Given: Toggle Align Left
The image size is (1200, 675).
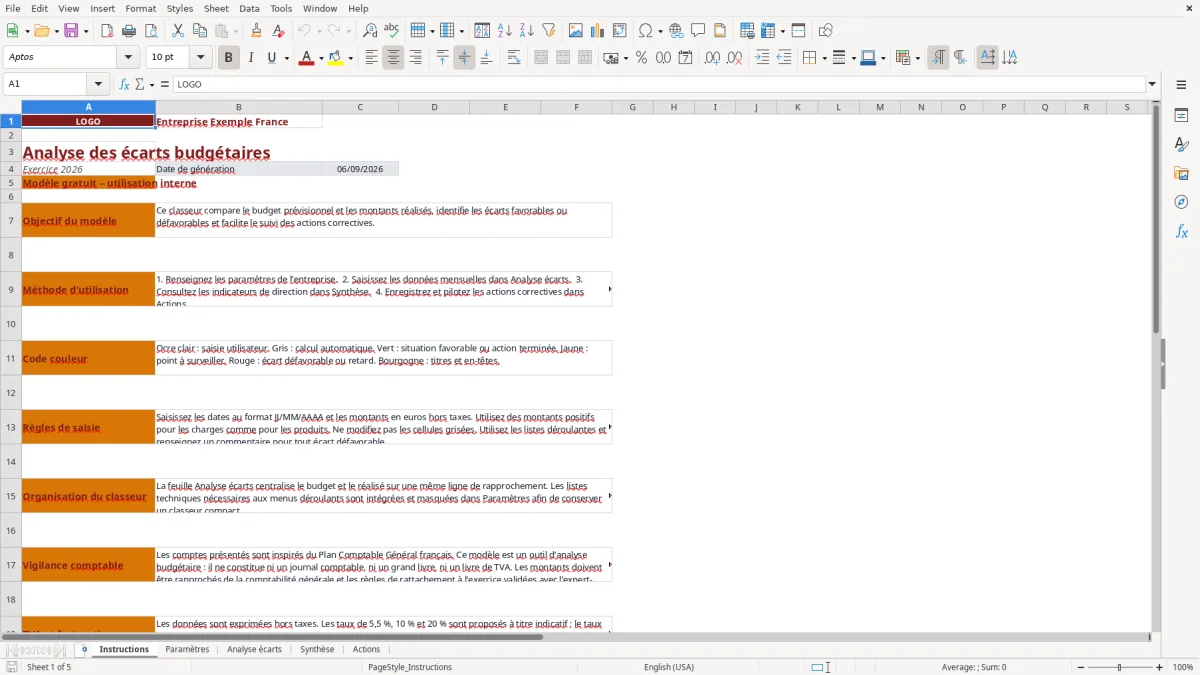Looking at the screenshot, I should pos(371,58).
